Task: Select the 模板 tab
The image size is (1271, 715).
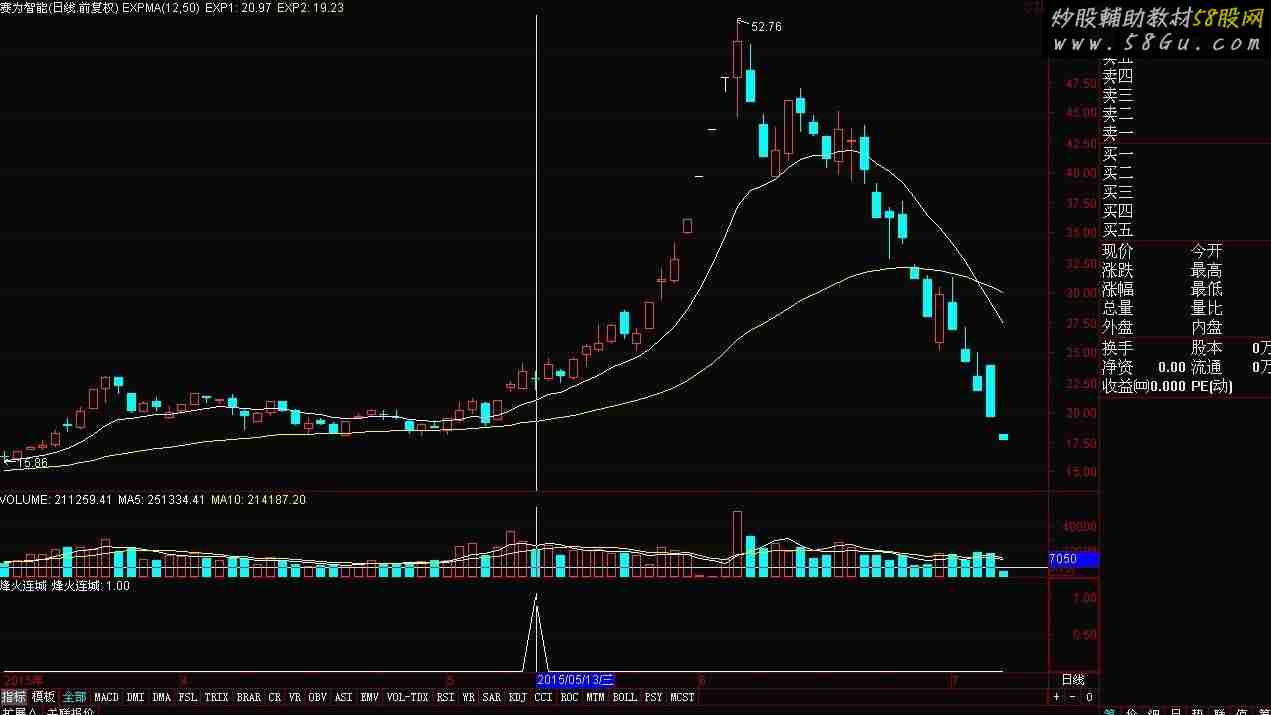Action: pos(44,697)
